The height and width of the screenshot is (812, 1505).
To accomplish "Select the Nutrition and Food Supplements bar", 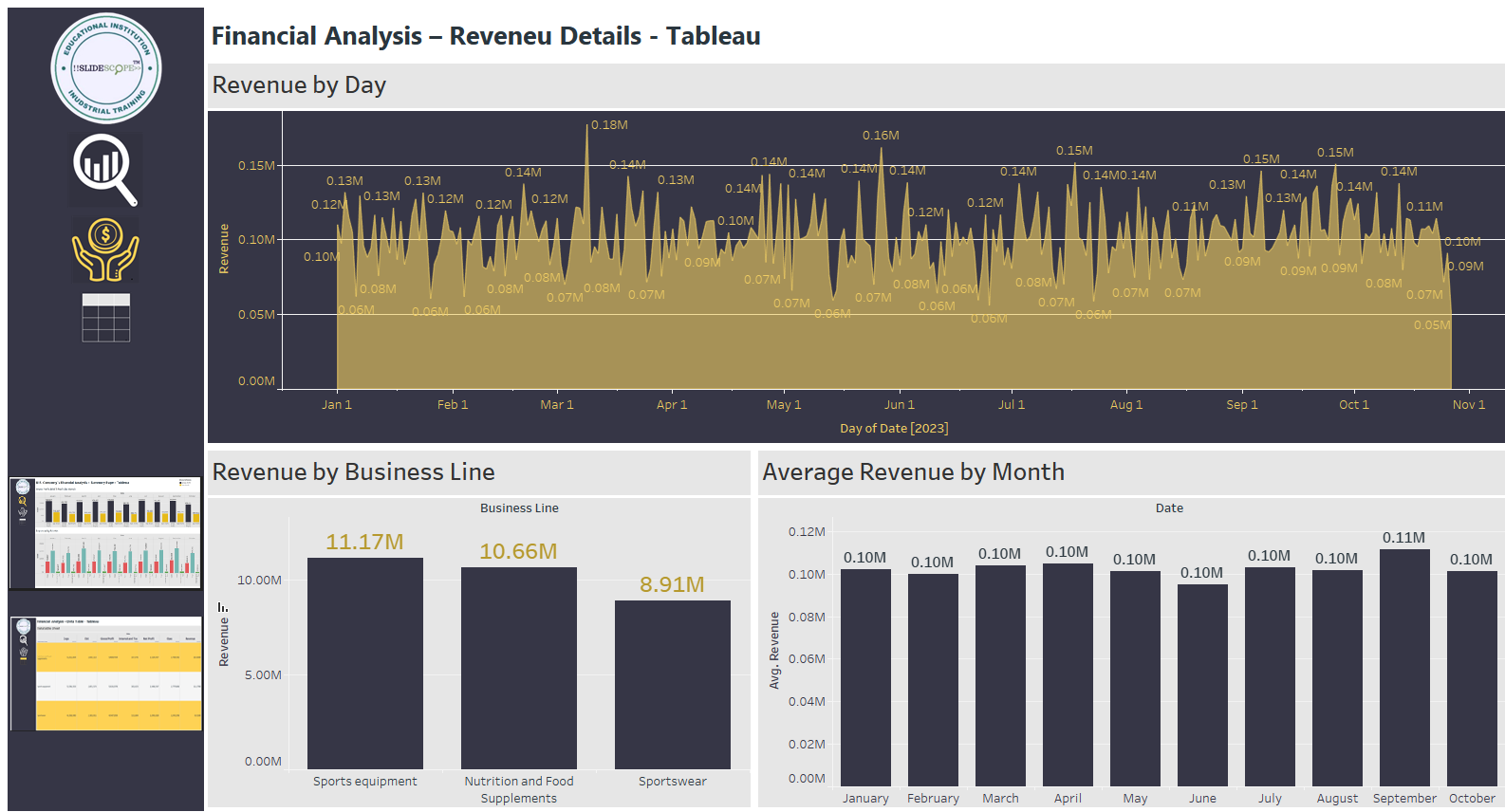I will (x=519, y=668).
